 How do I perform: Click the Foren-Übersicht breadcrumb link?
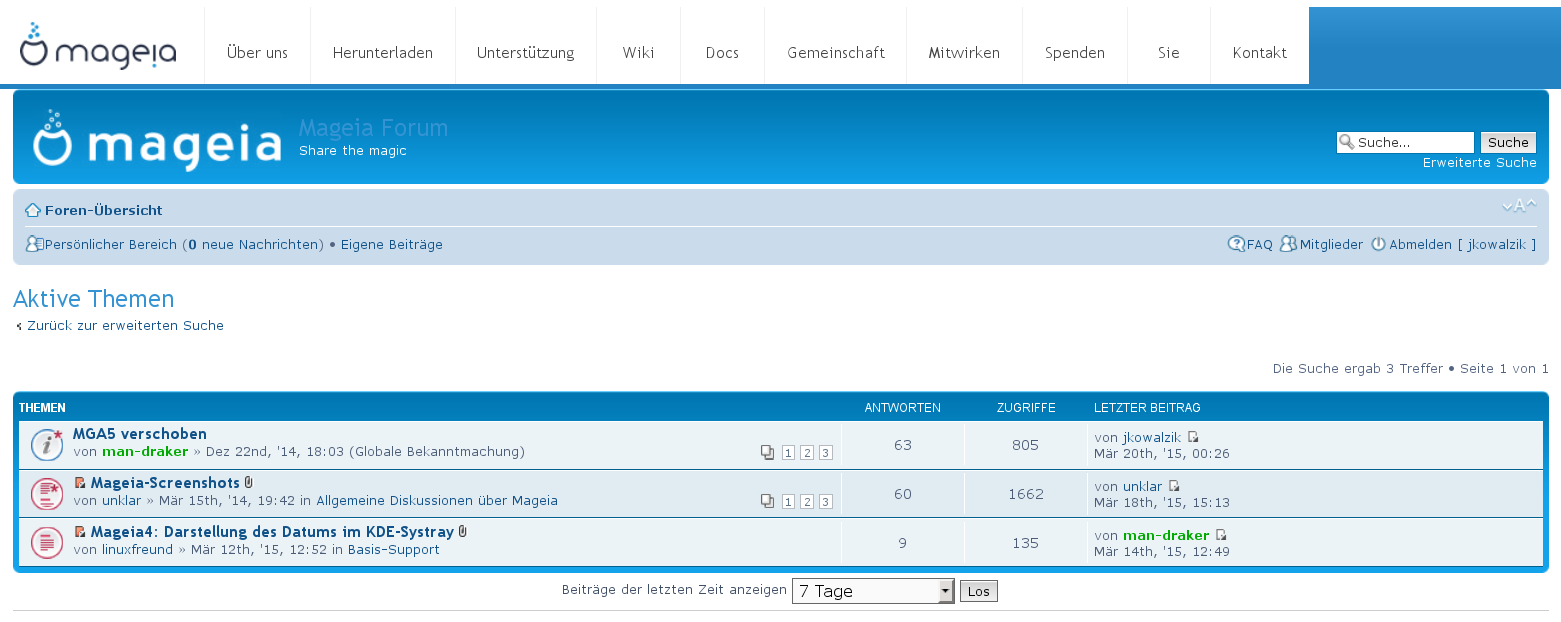click(104, 210)
